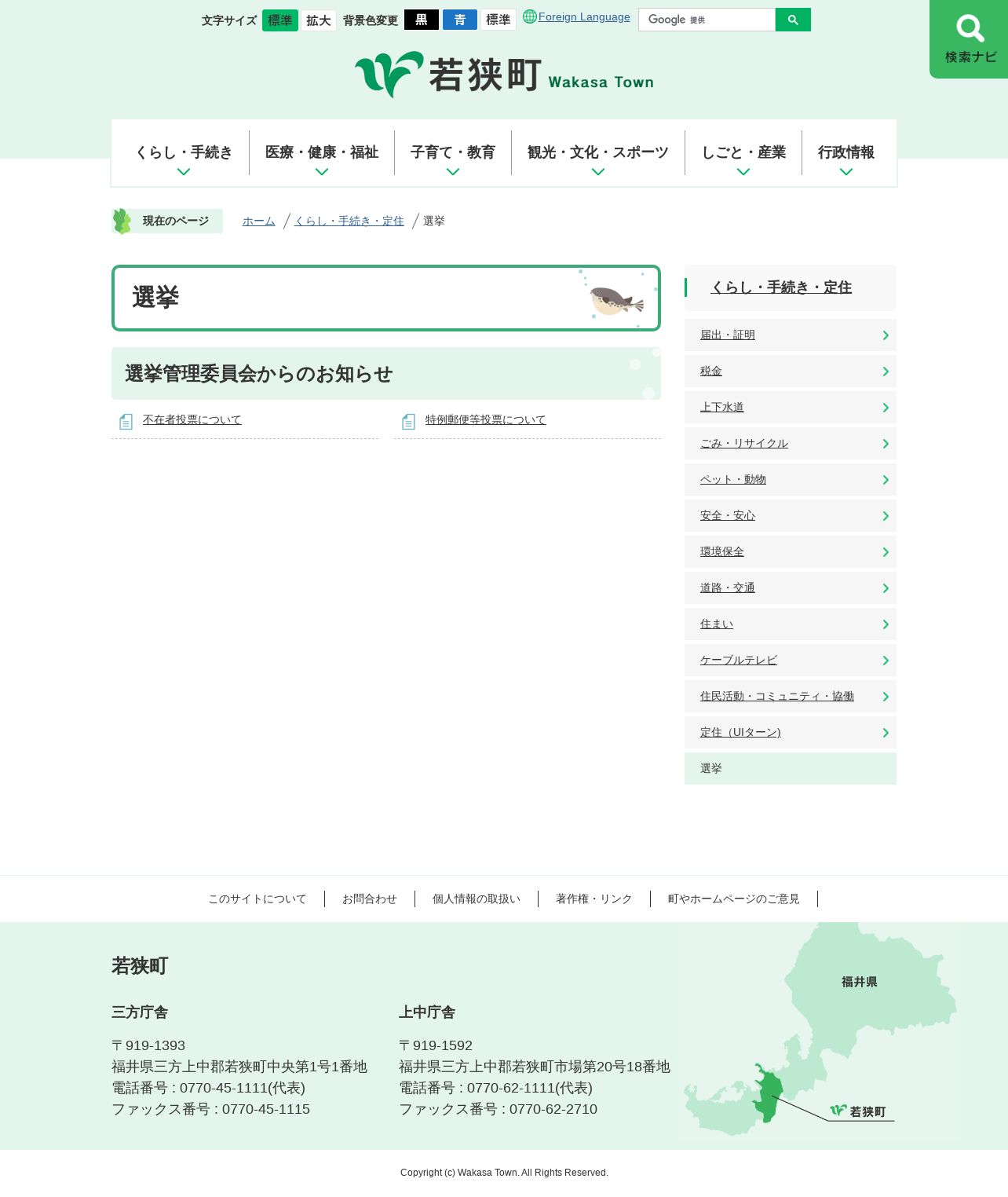Screen dimensions: 1008x1197
Task: Click inside the Google search field
Action: click(x=707, y=20)
